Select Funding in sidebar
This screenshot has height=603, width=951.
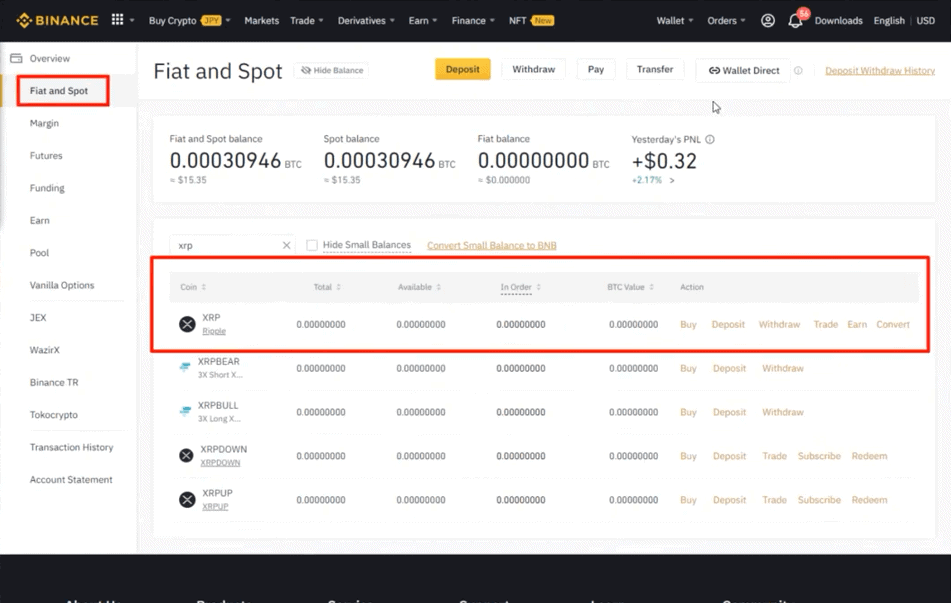47,188
